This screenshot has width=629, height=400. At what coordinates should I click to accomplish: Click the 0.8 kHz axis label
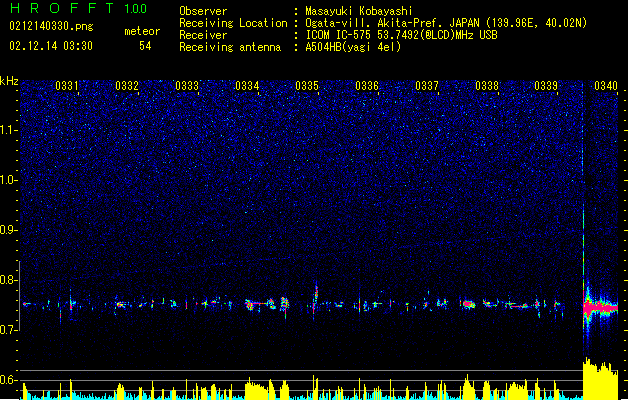(9, 280)
